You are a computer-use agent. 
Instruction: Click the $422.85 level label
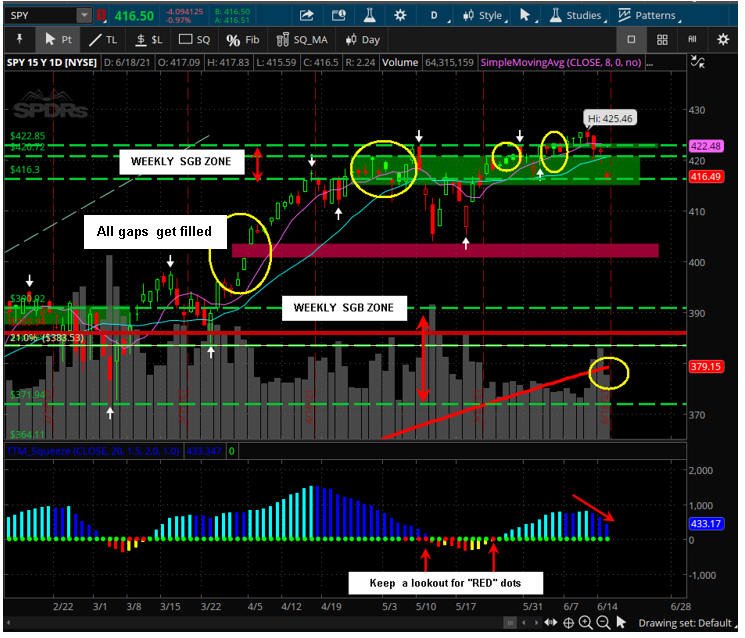(28, 136)
